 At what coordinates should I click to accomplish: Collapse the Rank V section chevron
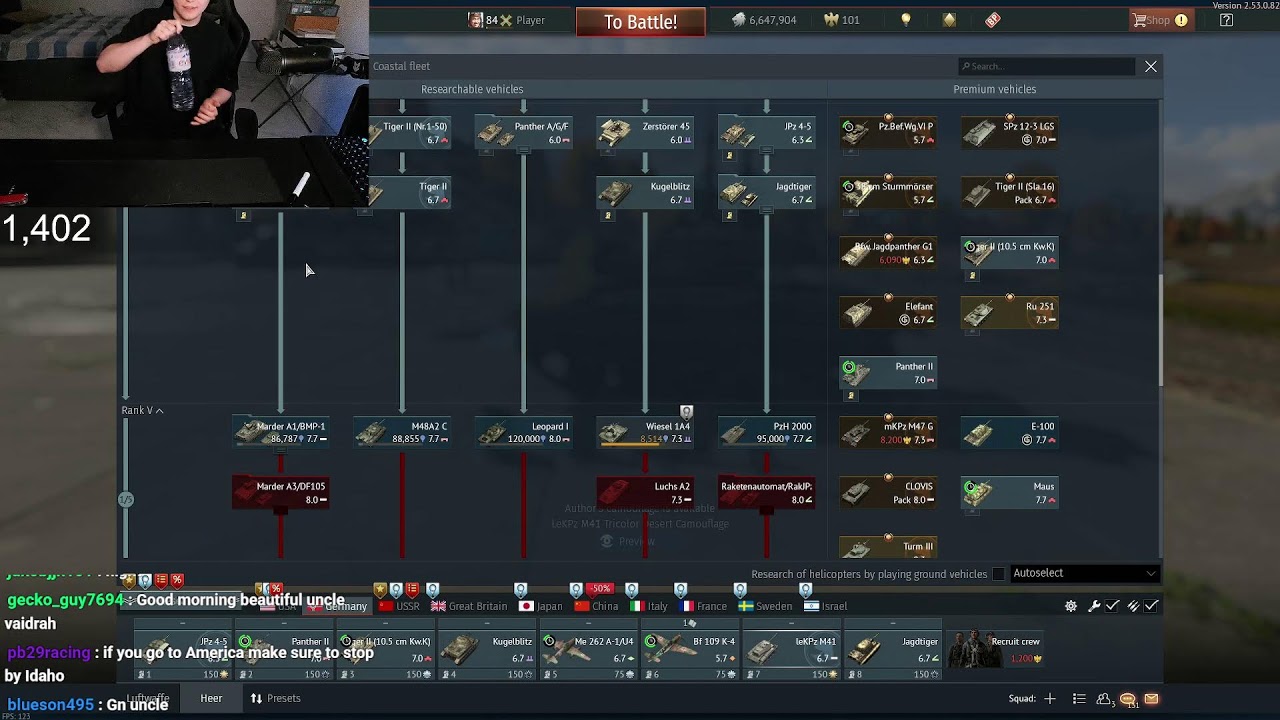point(159,411)
